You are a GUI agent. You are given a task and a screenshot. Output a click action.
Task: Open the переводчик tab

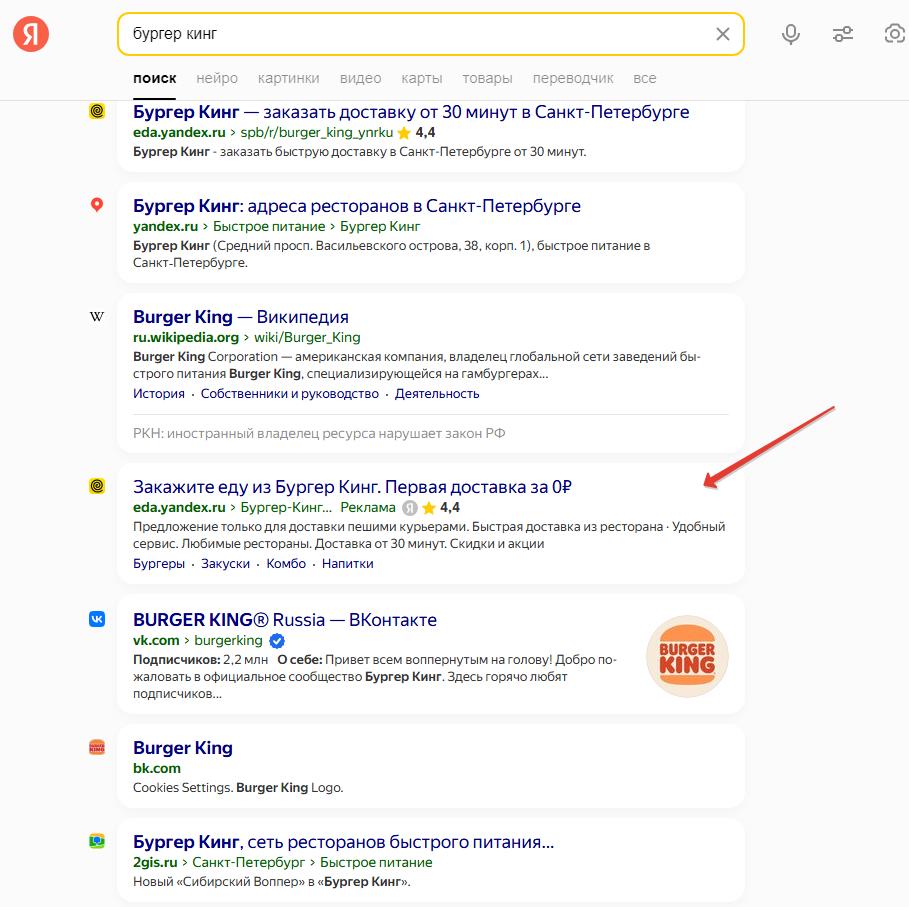coord(573,78)
